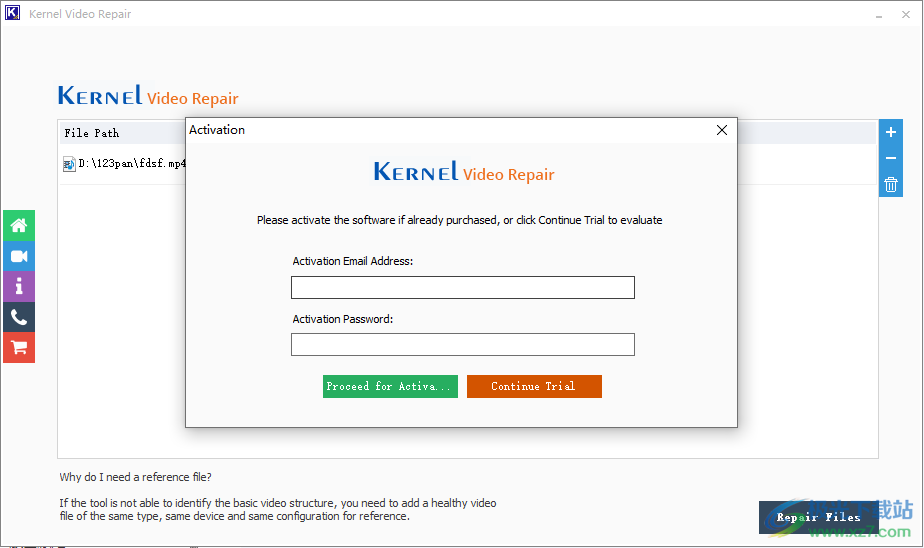
Task: Click the Proceed for Activation button
Action: coord(390,387)
